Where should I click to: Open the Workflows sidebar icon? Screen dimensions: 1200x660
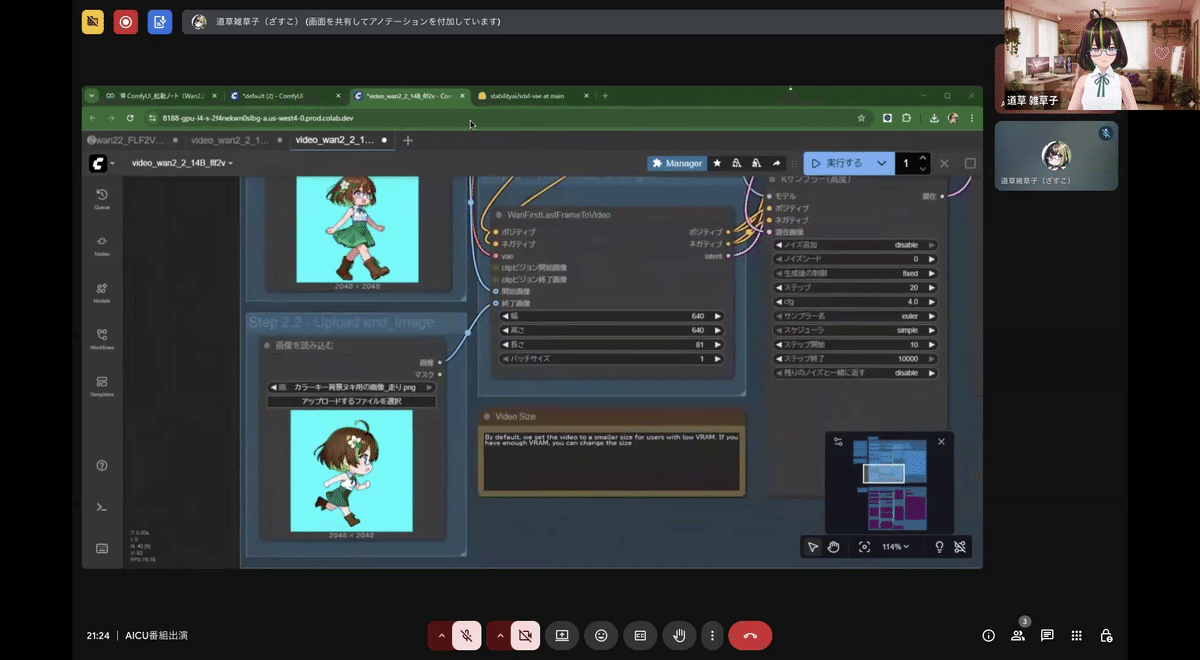click(102, 338)
